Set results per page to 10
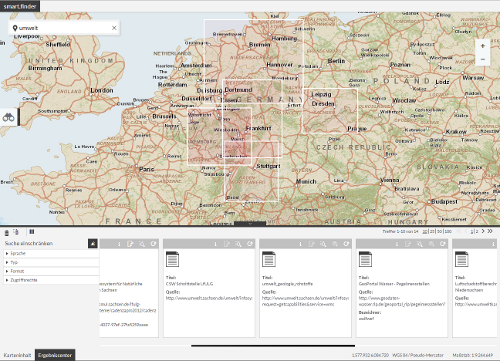Image resolution: width=500 pixels, height=361 pixels. pos(425,231)
